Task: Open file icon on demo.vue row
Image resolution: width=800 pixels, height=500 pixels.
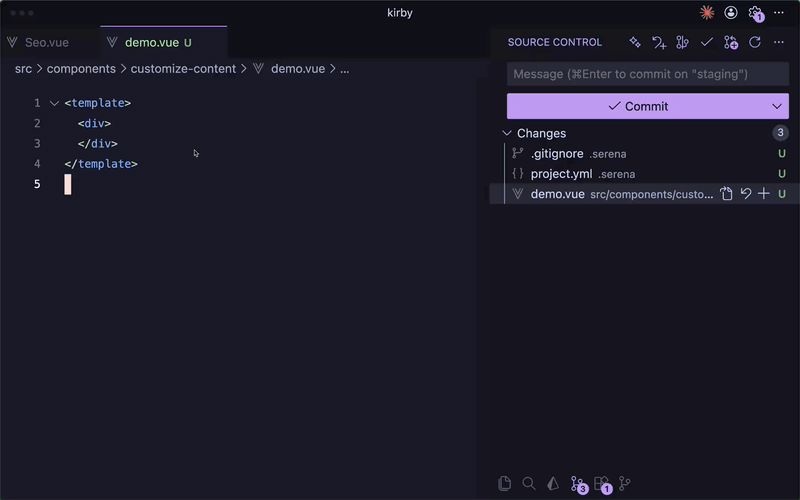Action: coord(726,194)
